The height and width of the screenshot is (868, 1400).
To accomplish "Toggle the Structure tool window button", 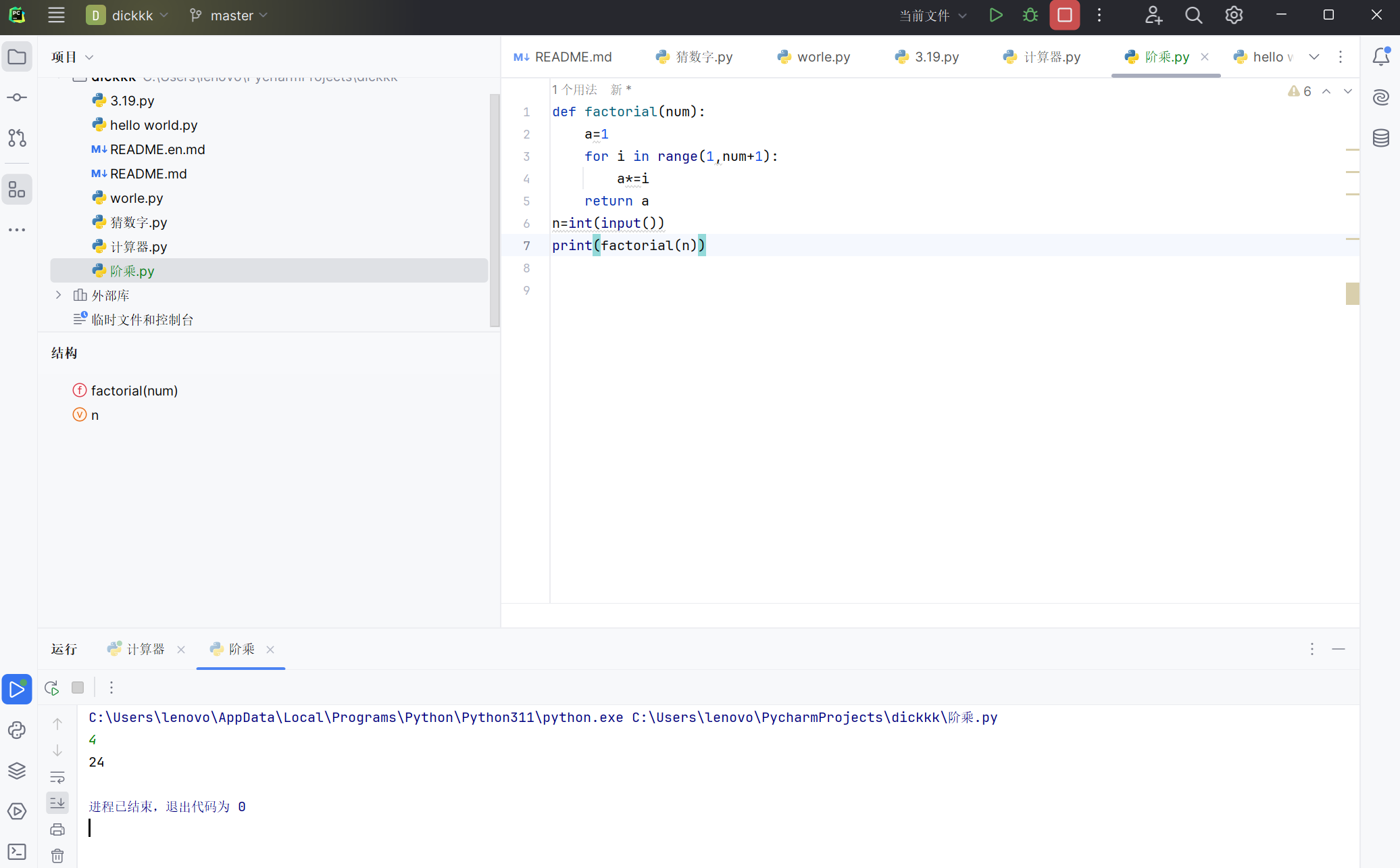I will click(x=17, y=189).
